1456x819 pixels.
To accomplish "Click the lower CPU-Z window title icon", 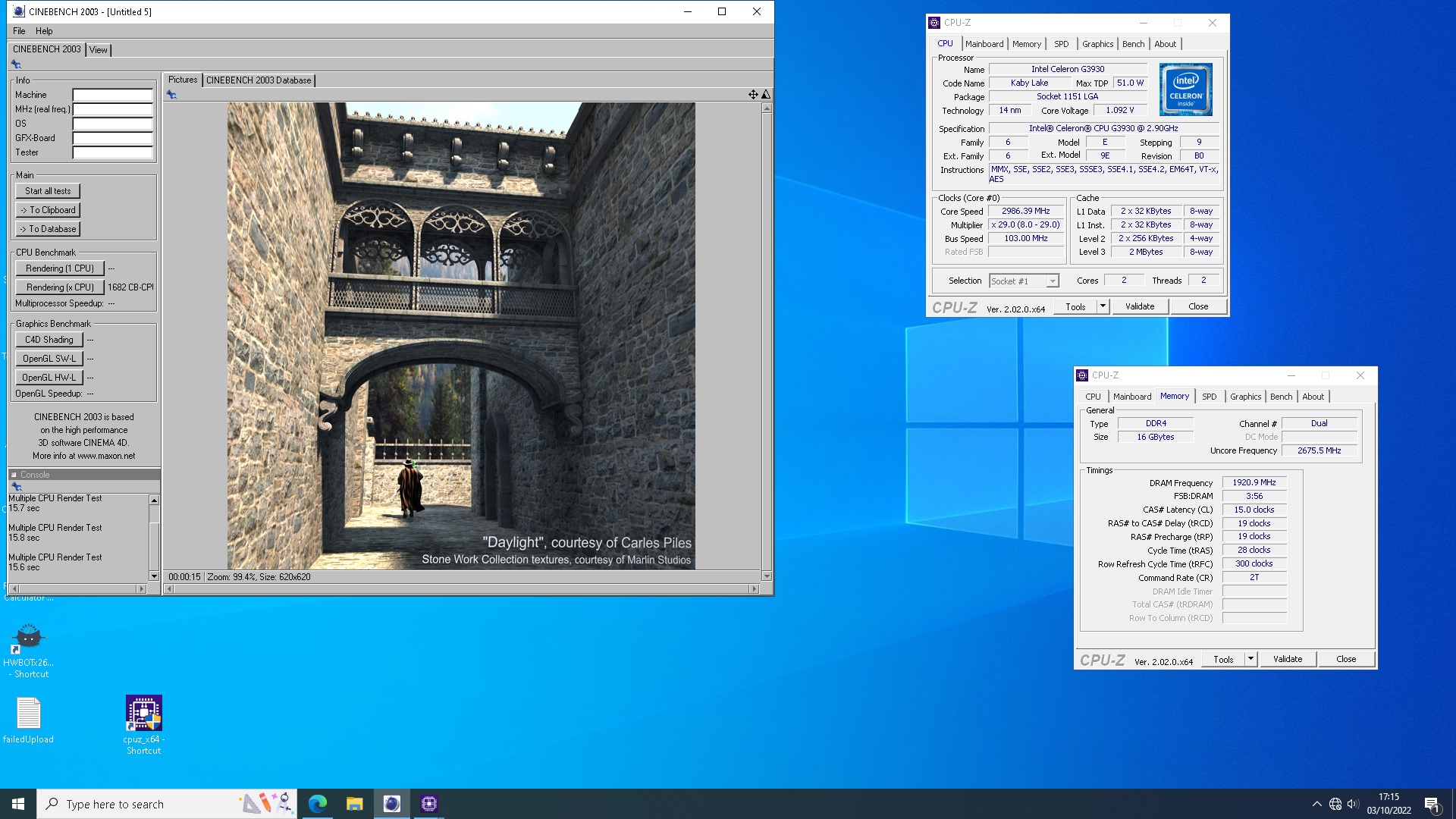I will (x=1083, y=375).
